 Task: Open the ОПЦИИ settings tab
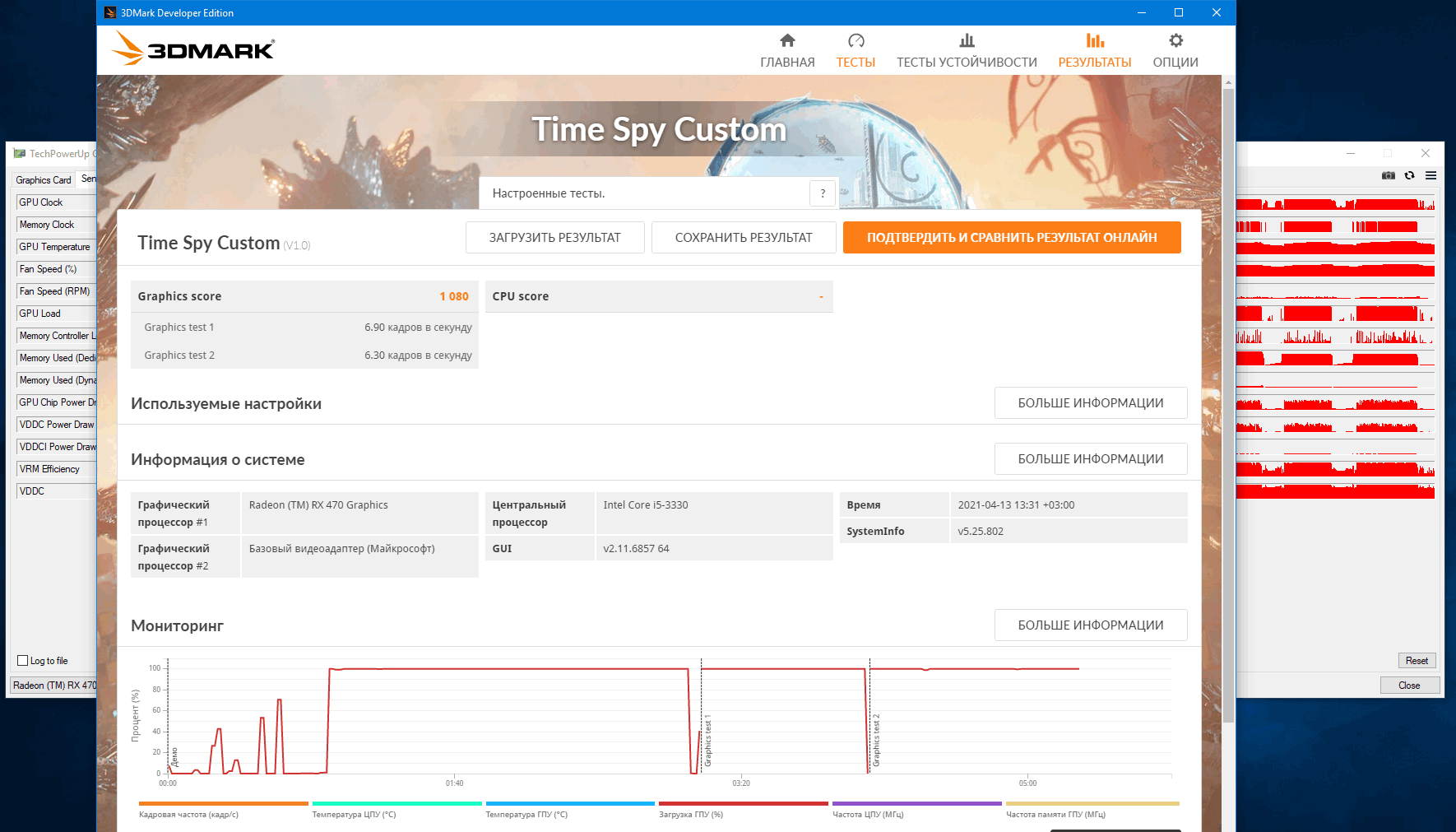(1175, 51)
